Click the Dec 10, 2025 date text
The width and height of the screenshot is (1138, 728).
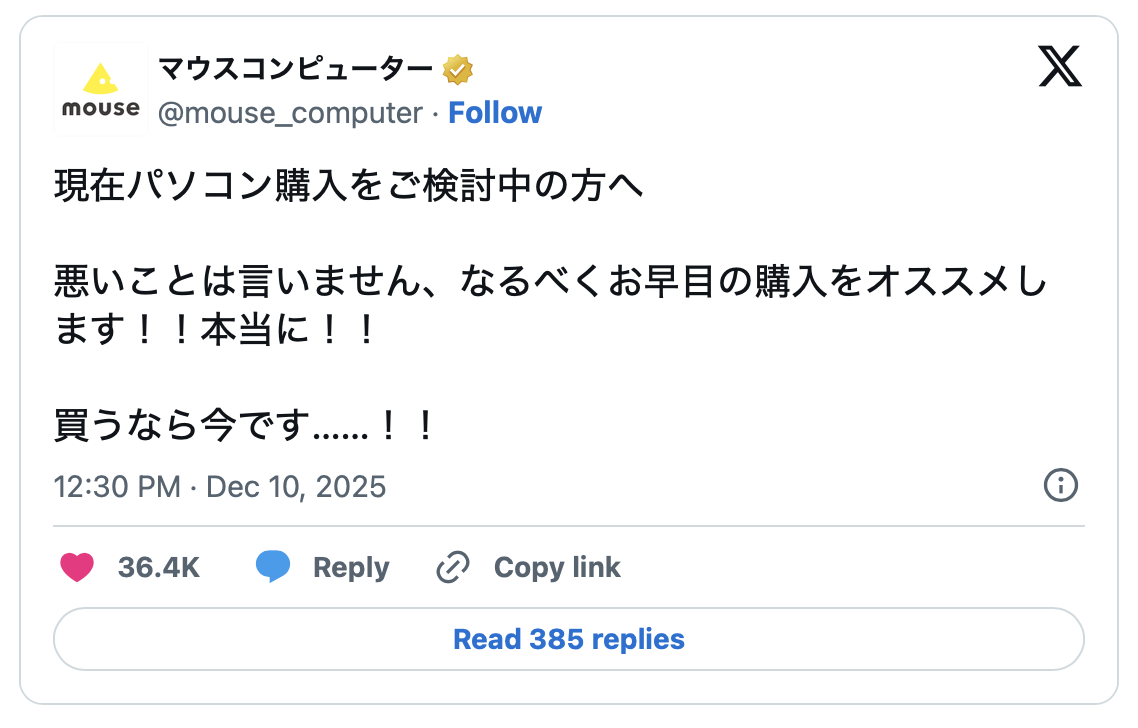(296, 487)
